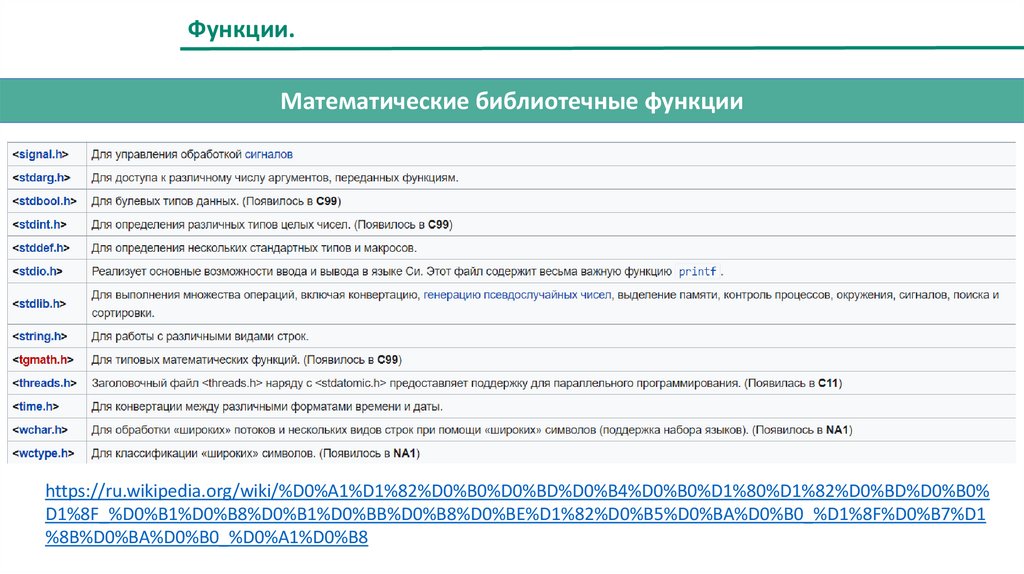Click 'Для обработки «широких» потоков' description

(472, 430)
